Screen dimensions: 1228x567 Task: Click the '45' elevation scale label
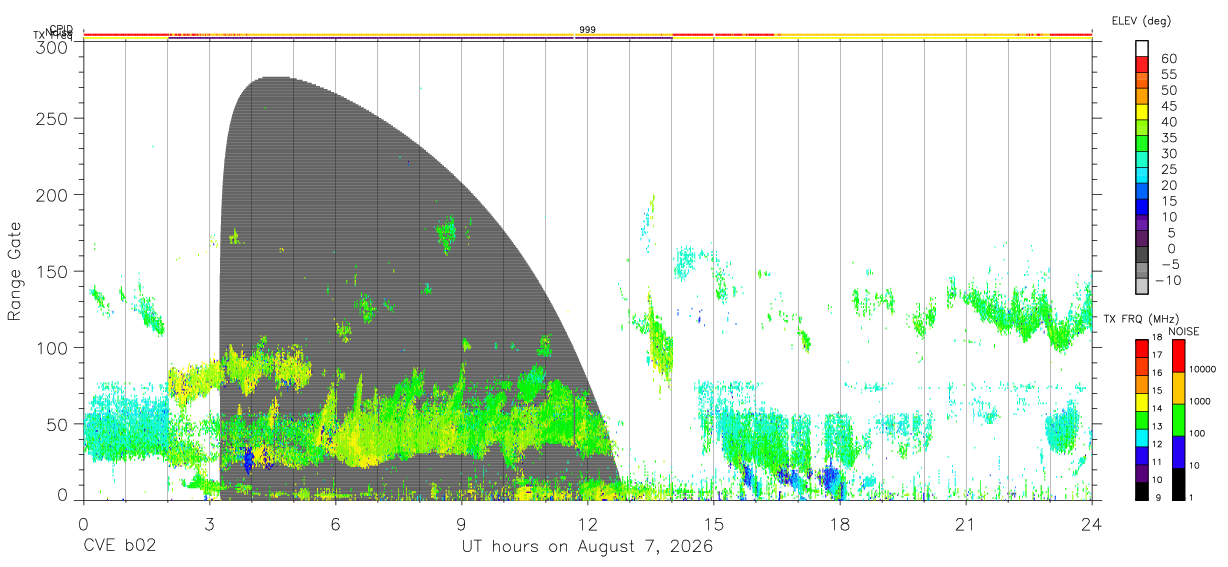click(x=1169, y=106)
